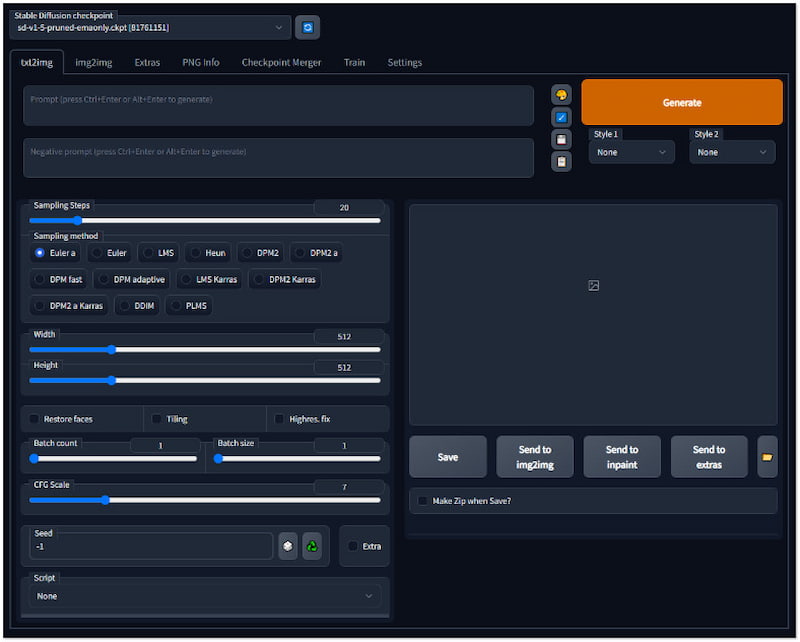Screen dimensions: 800x642
Task: Click the green recycle icon to reuse seed
Action: point(312,546)
